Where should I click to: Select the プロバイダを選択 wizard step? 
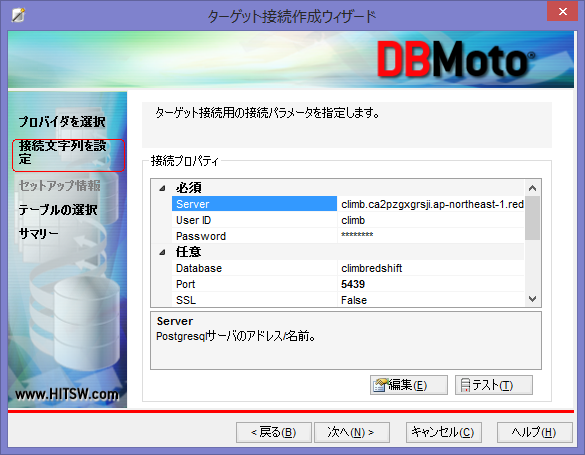click(62, 122)
